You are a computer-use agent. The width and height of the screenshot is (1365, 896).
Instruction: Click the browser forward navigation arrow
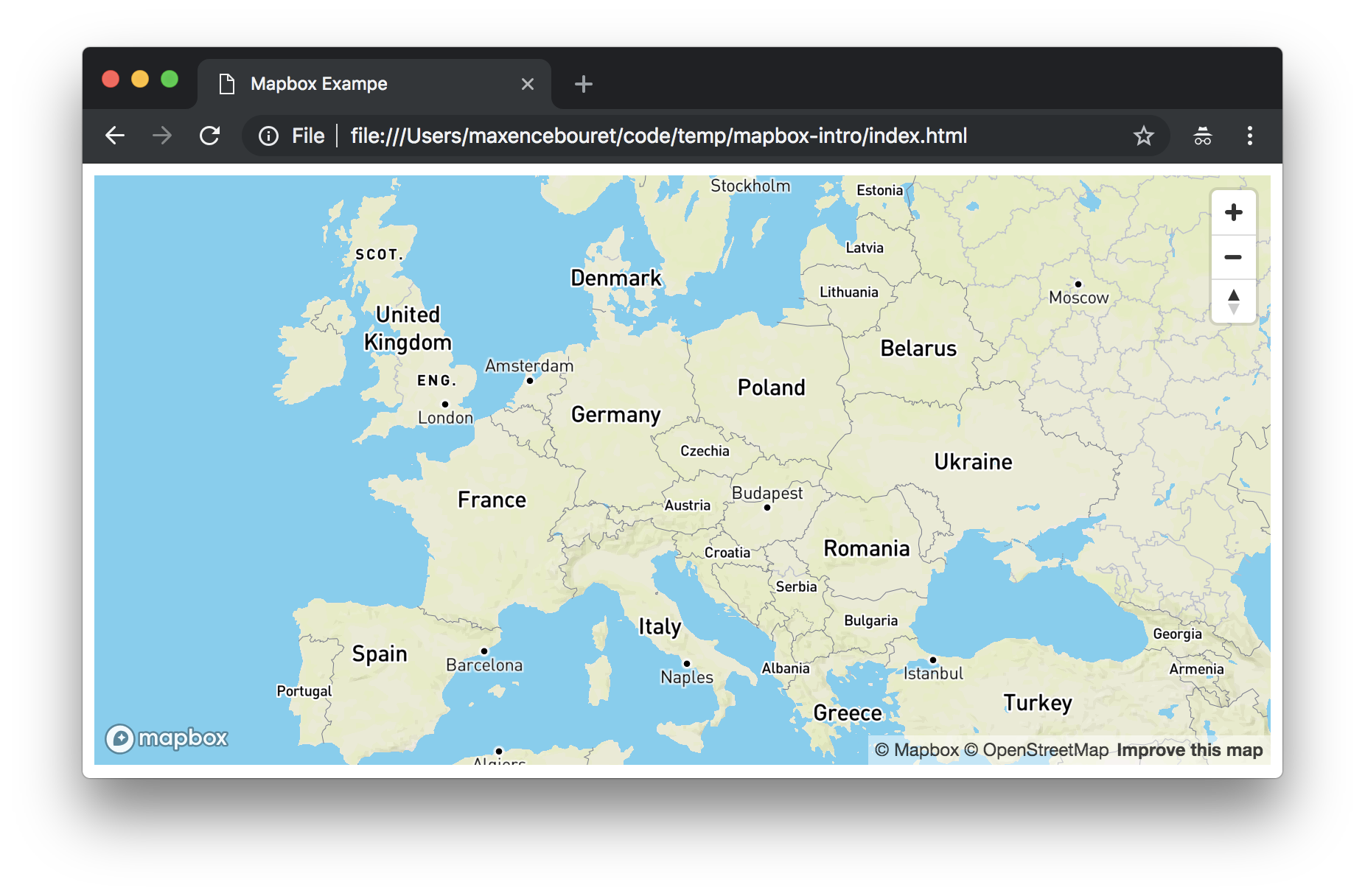162,136
